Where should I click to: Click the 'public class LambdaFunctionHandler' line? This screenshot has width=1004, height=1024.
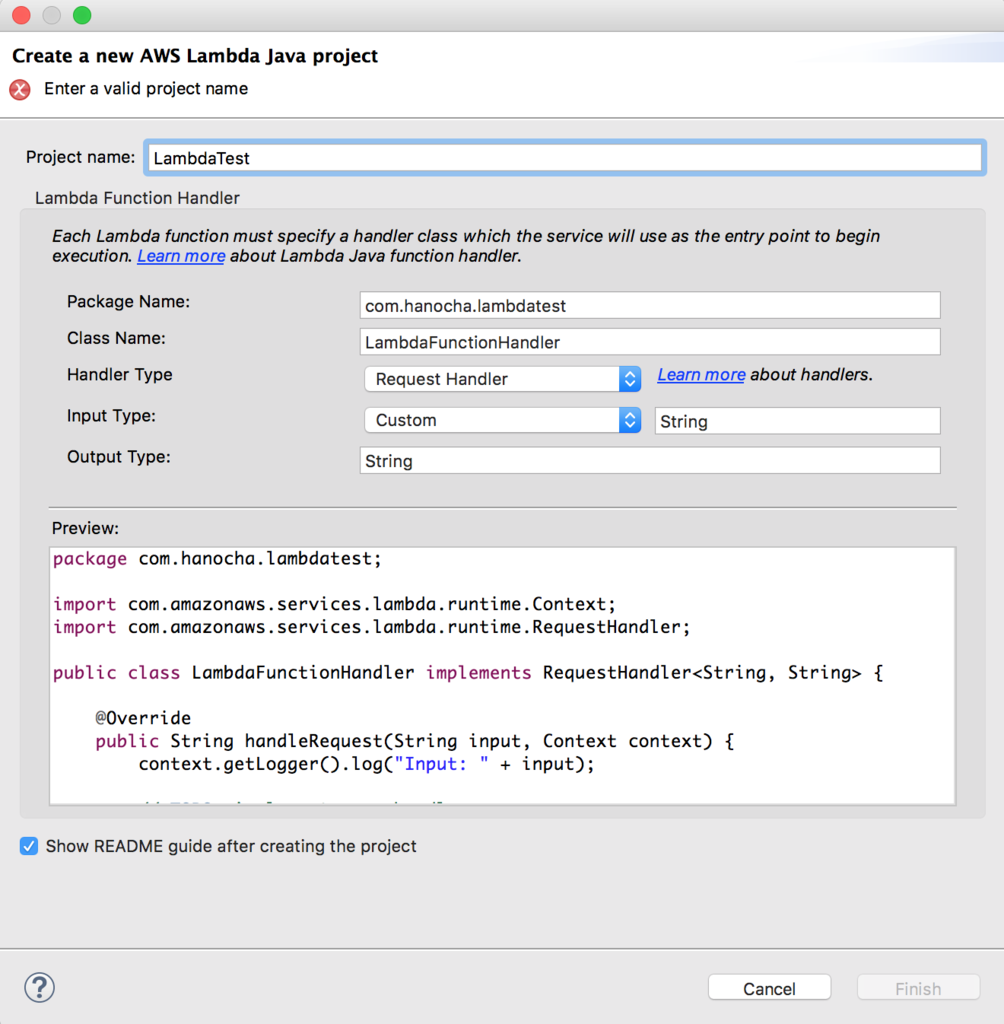pos(468,673)
